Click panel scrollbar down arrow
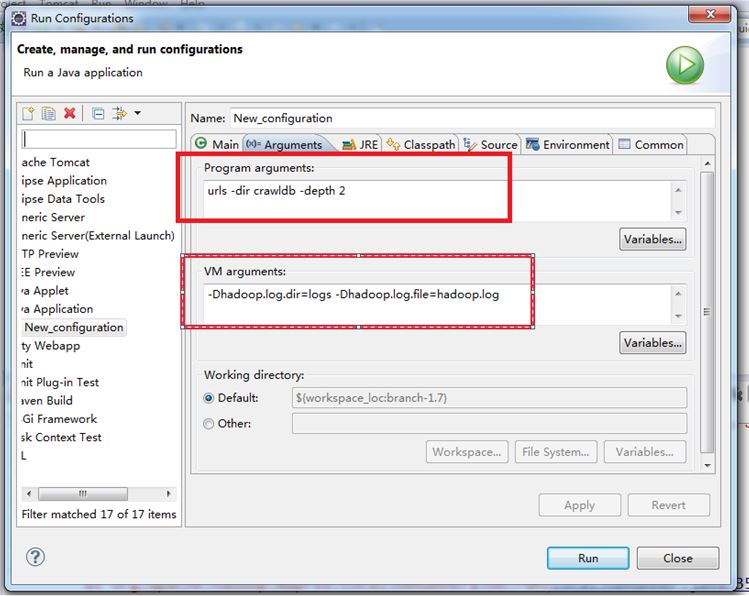The image size is (749, 596). [x=707, y=465]
